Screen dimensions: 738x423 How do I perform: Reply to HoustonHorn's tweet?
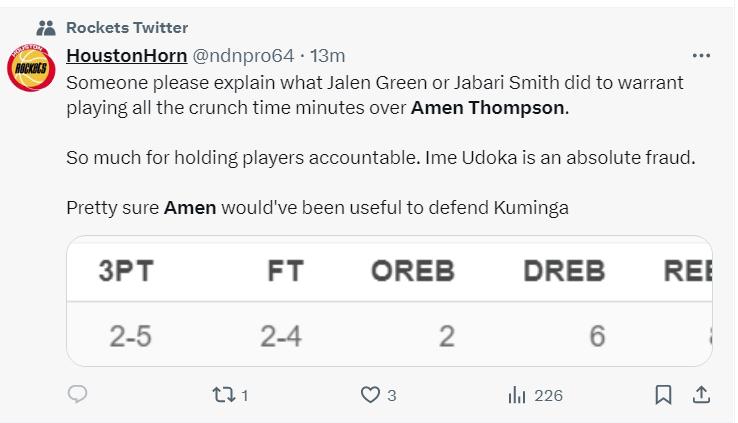[78, 395]
